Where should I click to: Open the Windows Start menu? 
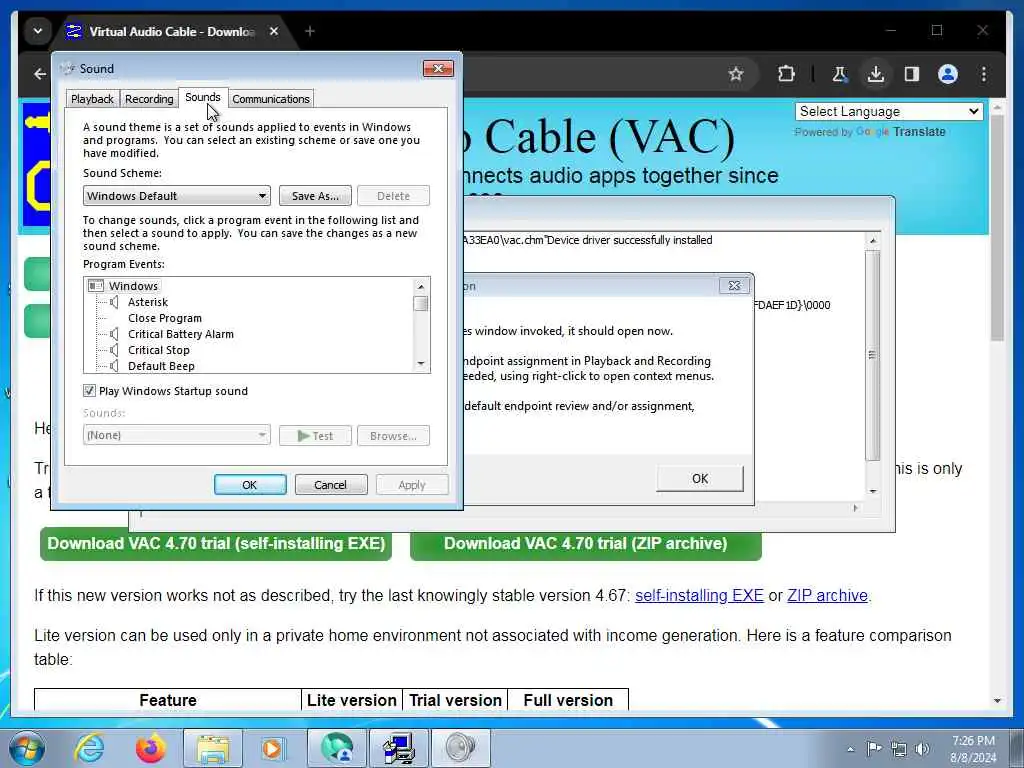click(x=27, y=748)
